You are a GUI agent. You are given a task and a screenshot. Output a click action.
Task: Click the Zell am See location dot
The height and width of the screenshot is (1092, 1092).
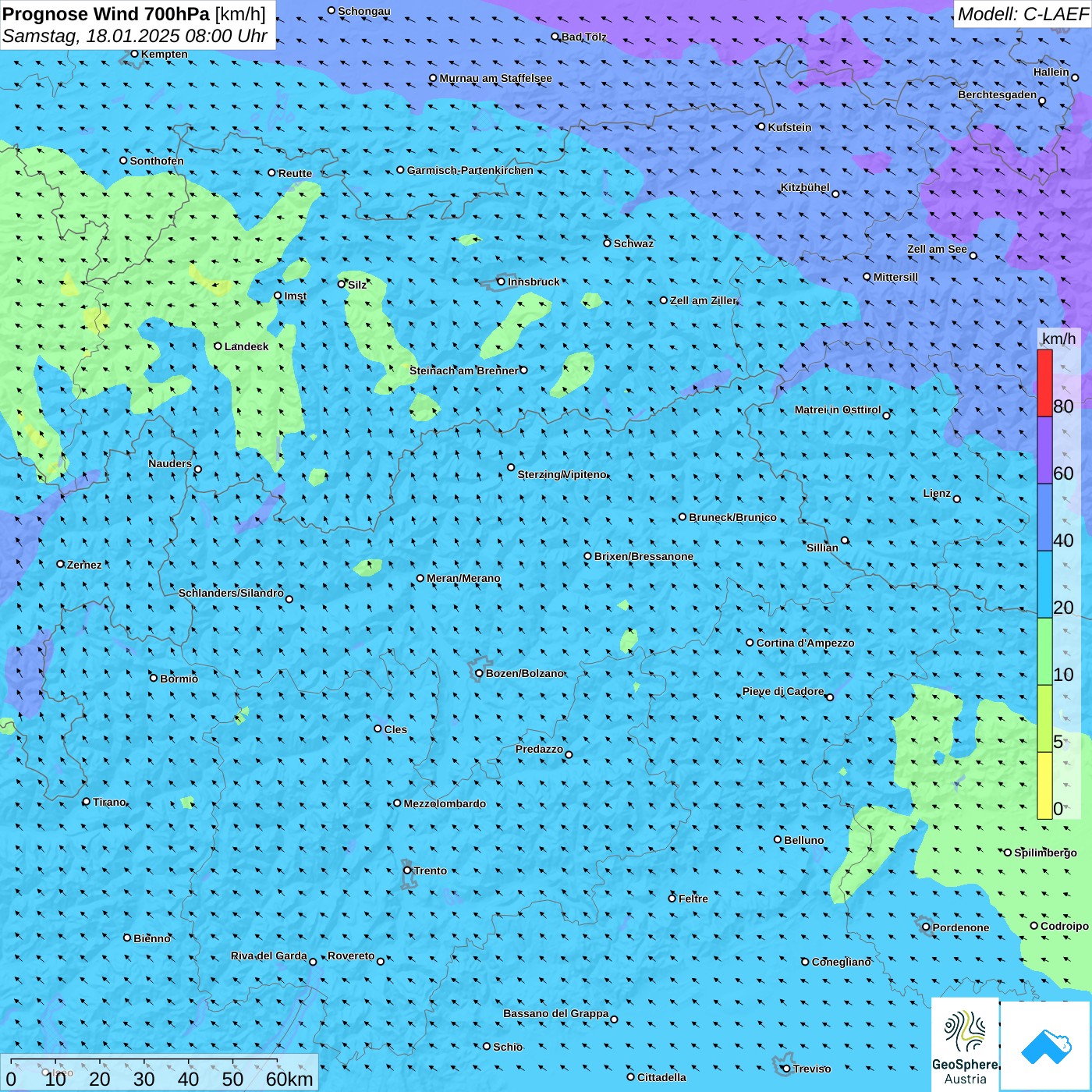click(x=973, y=256)
